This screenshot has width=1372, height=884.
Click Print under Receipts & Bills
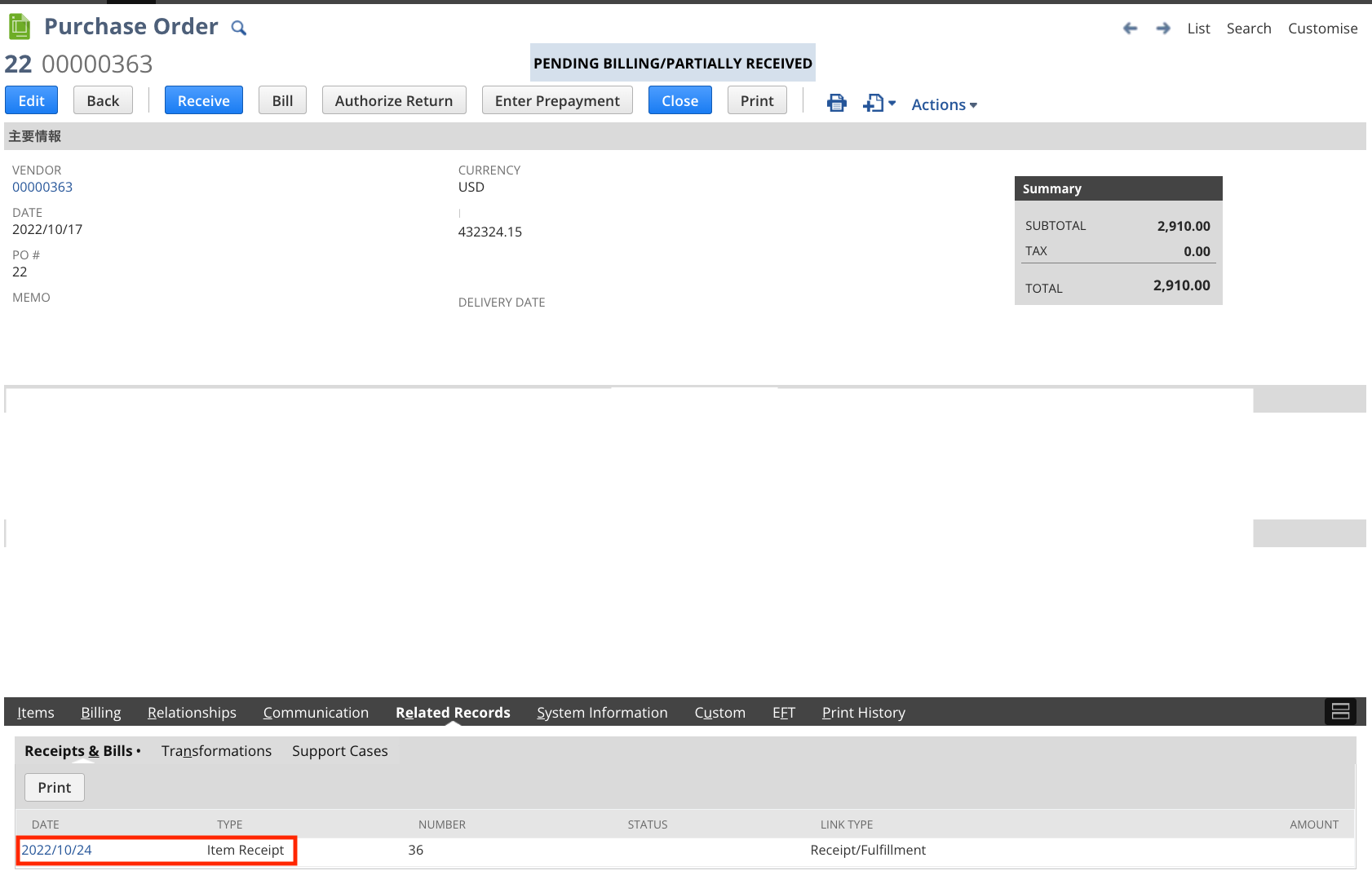[54, 787]
